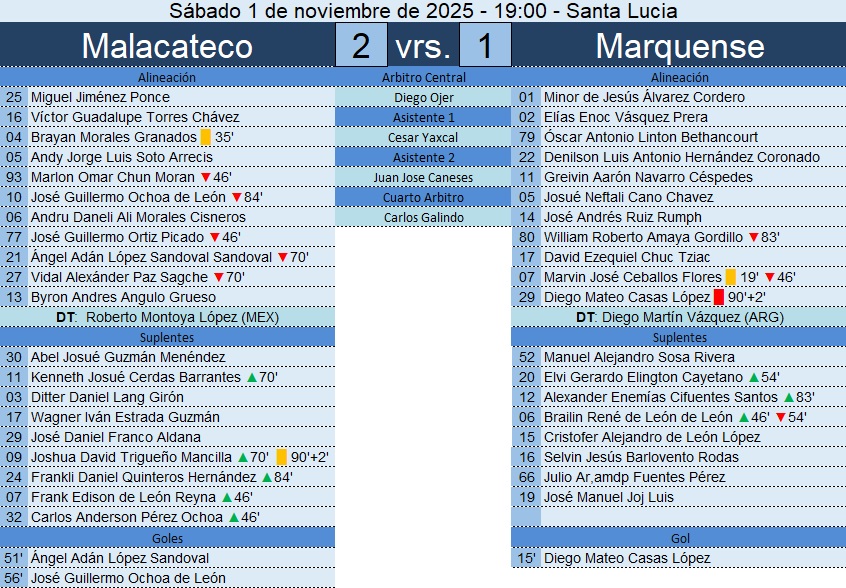Click the red arrow beside William Roberto Amaya Gordillo
846x588 pixels.
[753, 237]
